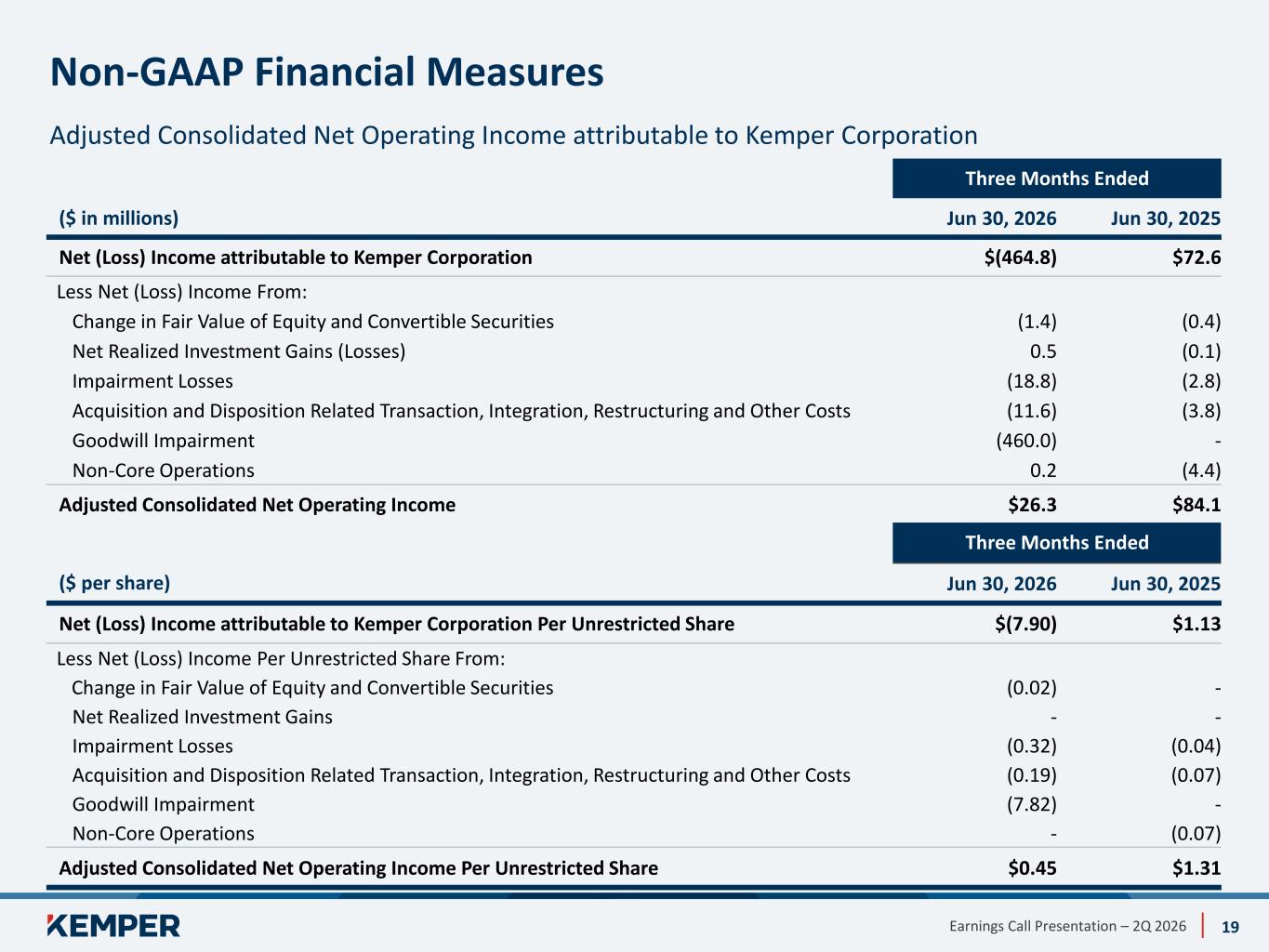Click the '(0.19)' per-share acquisition costs value

click(x=1032, y=775)
